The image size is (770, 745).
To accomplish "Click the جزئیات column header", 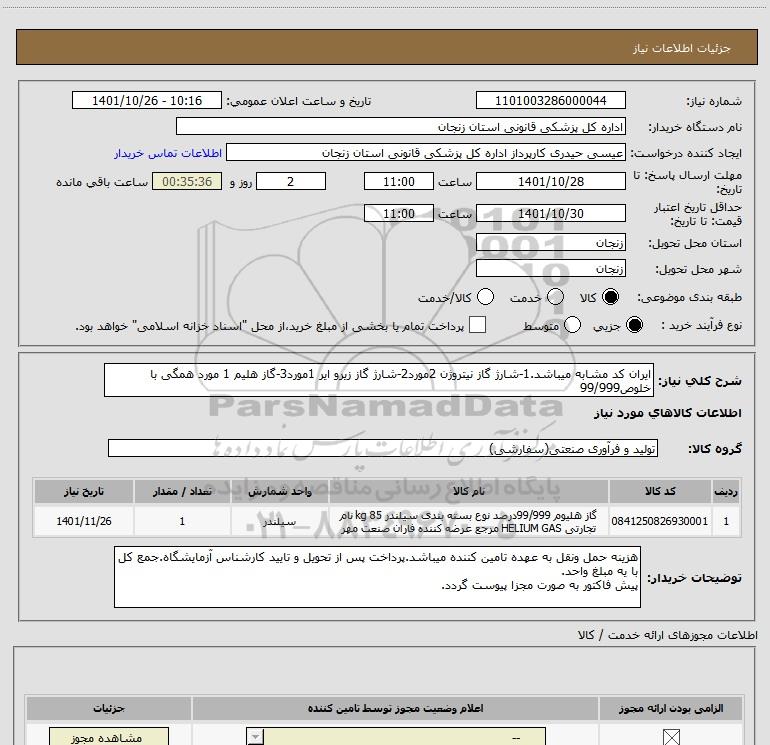I will point(109,708).
